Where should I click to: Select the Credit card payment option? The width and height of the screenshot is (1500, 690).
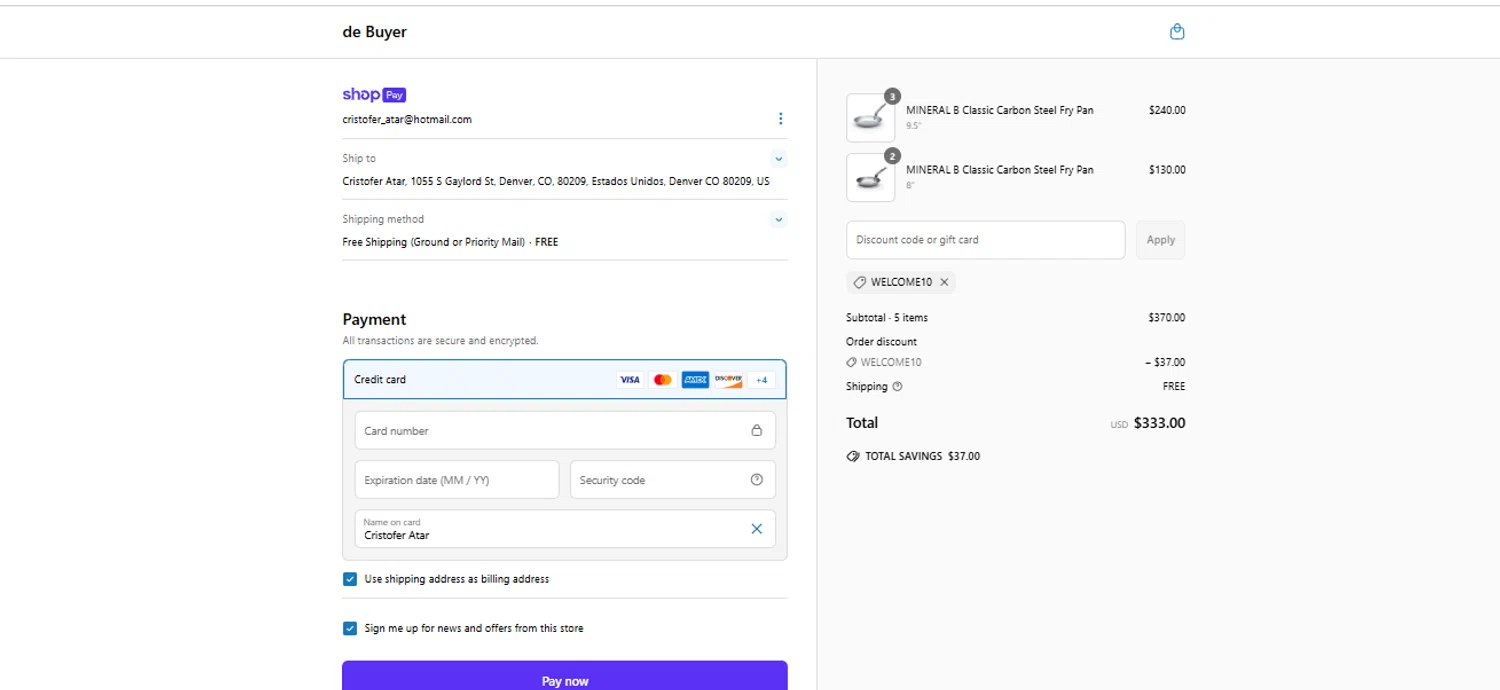[x=565, y=380]
